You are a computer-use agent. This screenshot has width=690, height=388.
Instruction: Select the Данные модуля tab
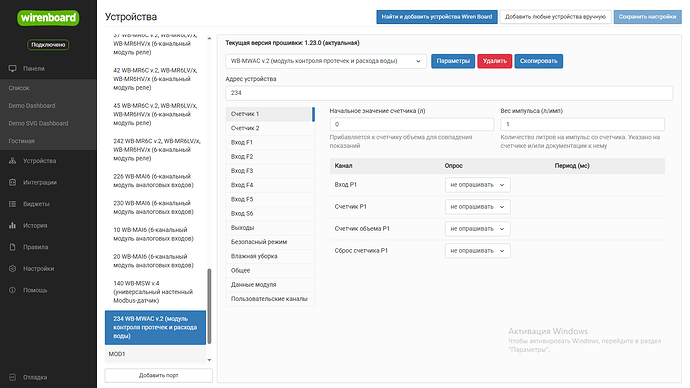point(270,285)
